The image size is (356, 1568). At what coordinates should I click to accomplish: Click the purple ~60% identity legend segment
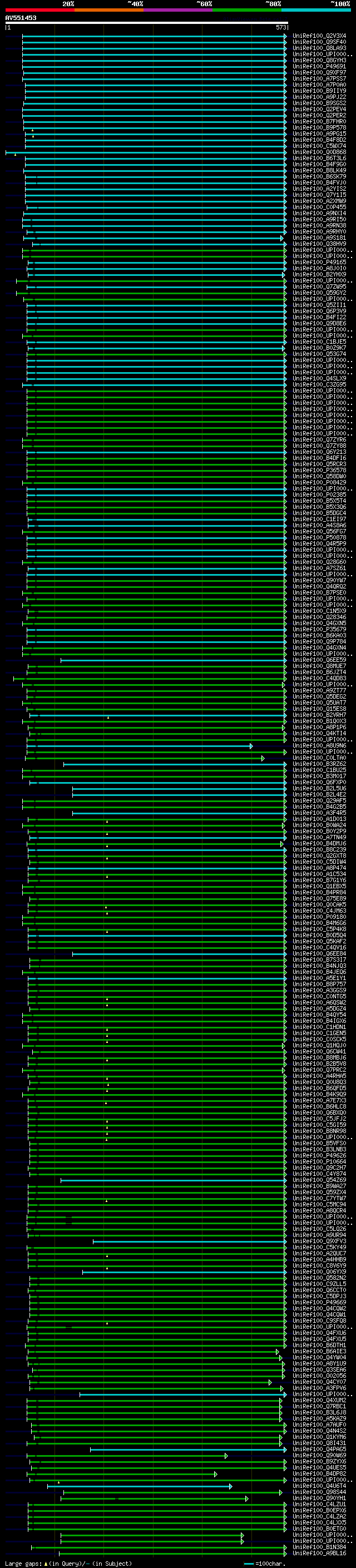pos(179,10)
